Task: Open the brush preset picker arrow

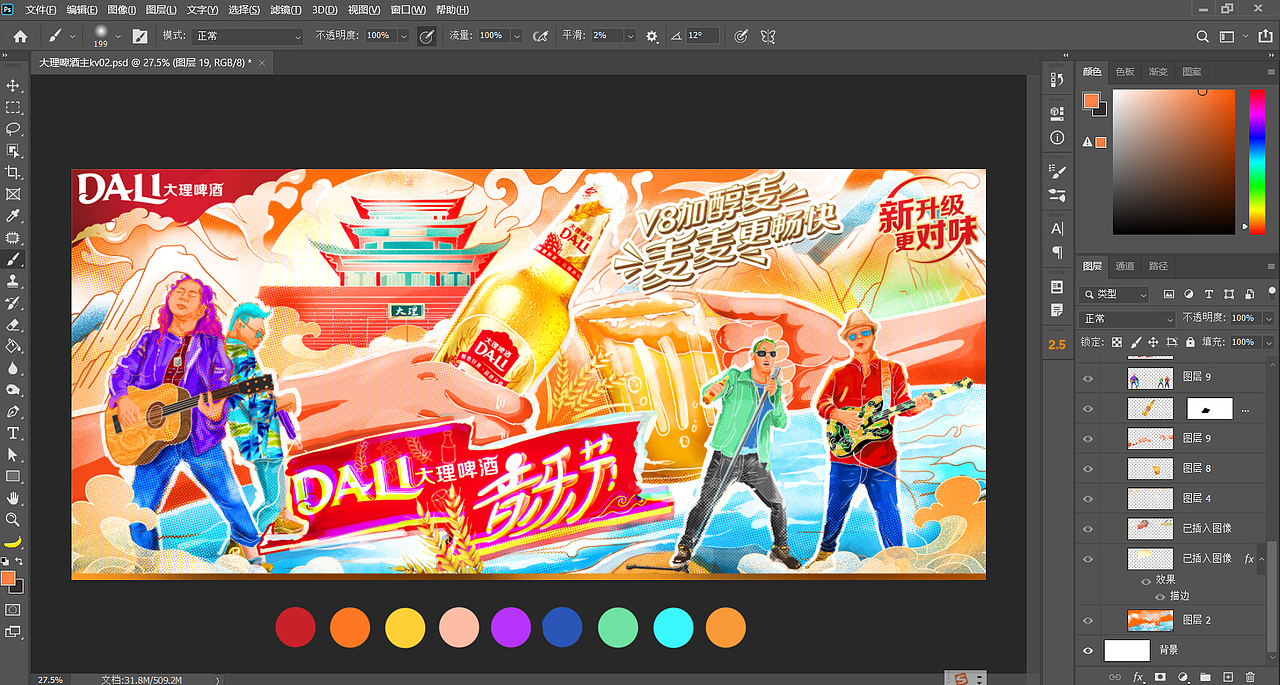Action: coord(118,36)
